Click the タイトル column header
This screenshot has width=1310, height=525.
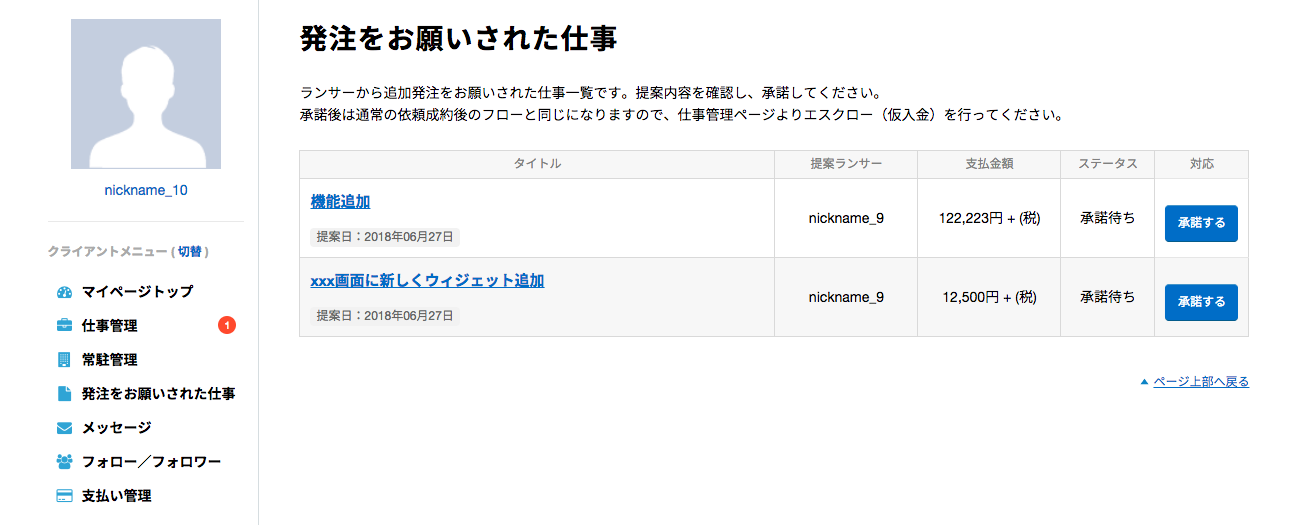coord(537,164)
